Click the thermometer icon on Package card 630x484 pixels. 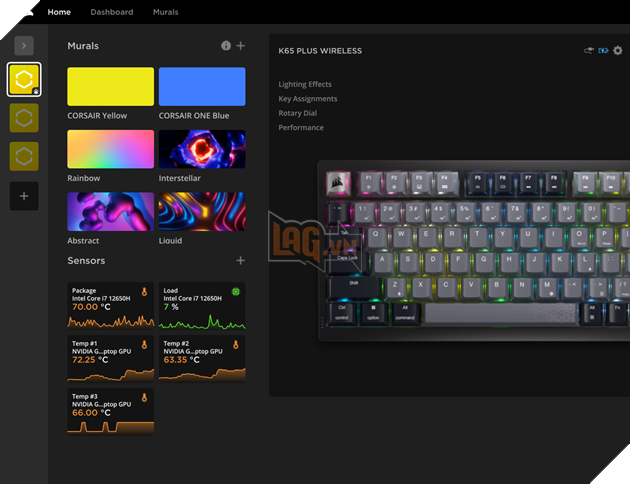(144, 292)
